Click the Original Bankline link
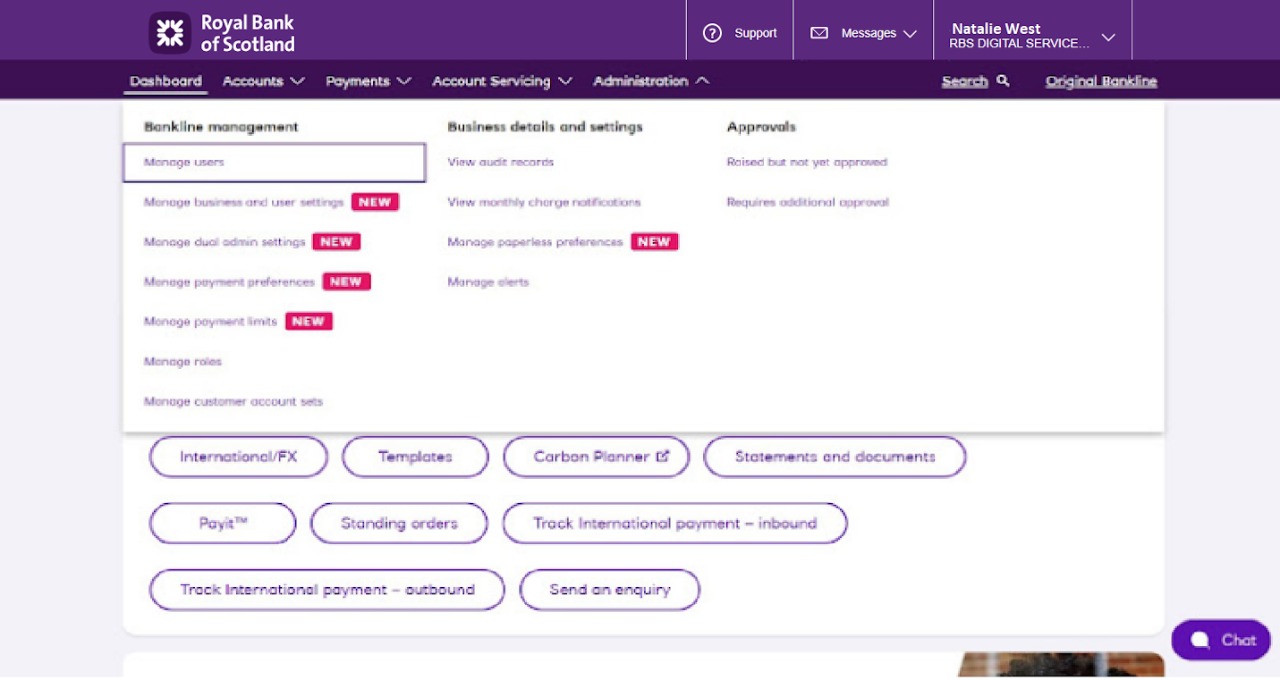 tap(1100, 81)
